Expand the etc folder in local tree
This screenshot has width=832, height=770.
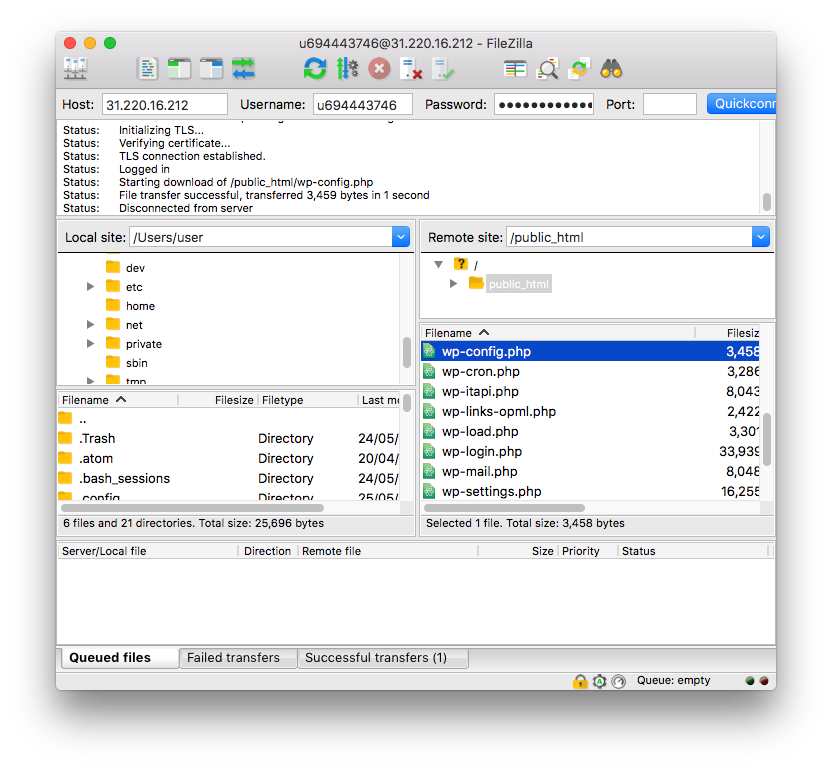(x=91, y=287)
